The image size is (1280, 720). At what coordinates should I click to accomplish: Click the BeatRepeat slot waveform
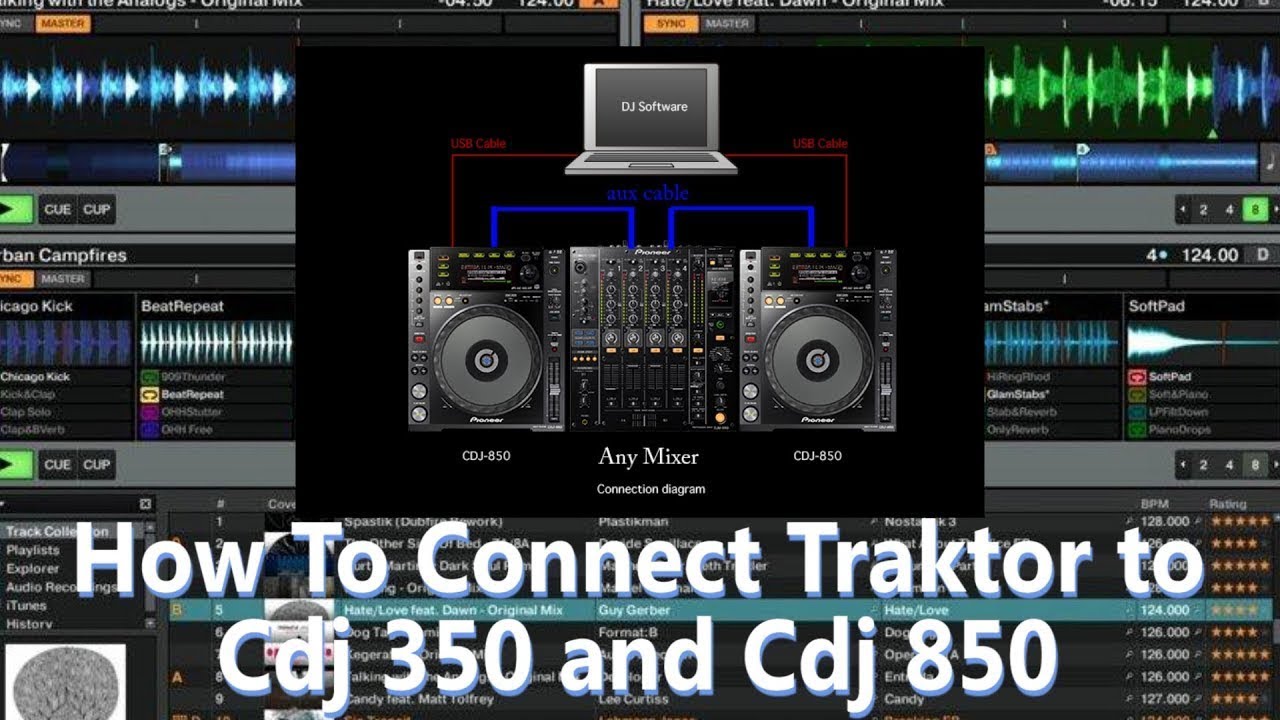click(x=216, y=343)
